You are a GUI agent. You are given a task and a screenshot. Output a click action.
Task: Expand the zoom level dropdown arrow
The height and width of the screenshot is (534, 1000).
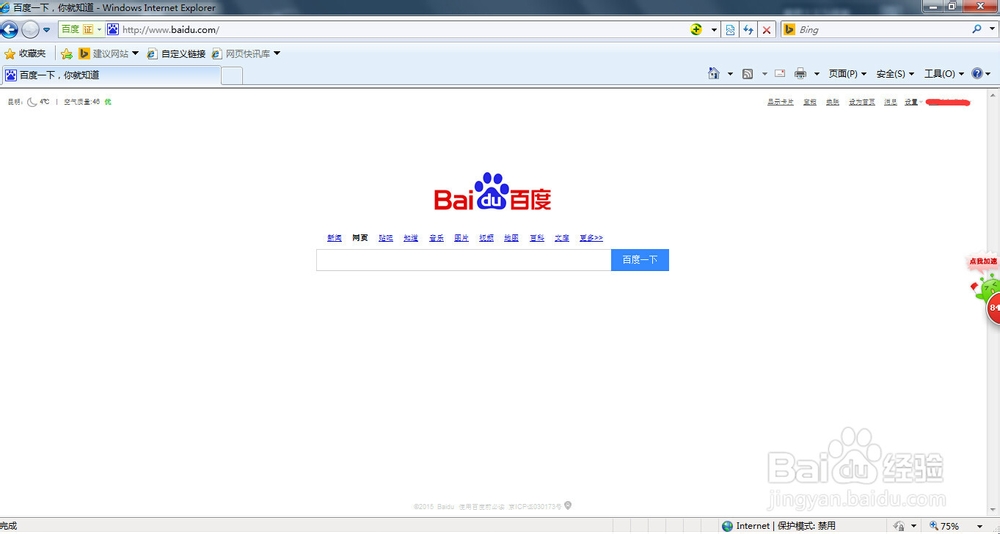pyautogui.click(x=980, y=527)
